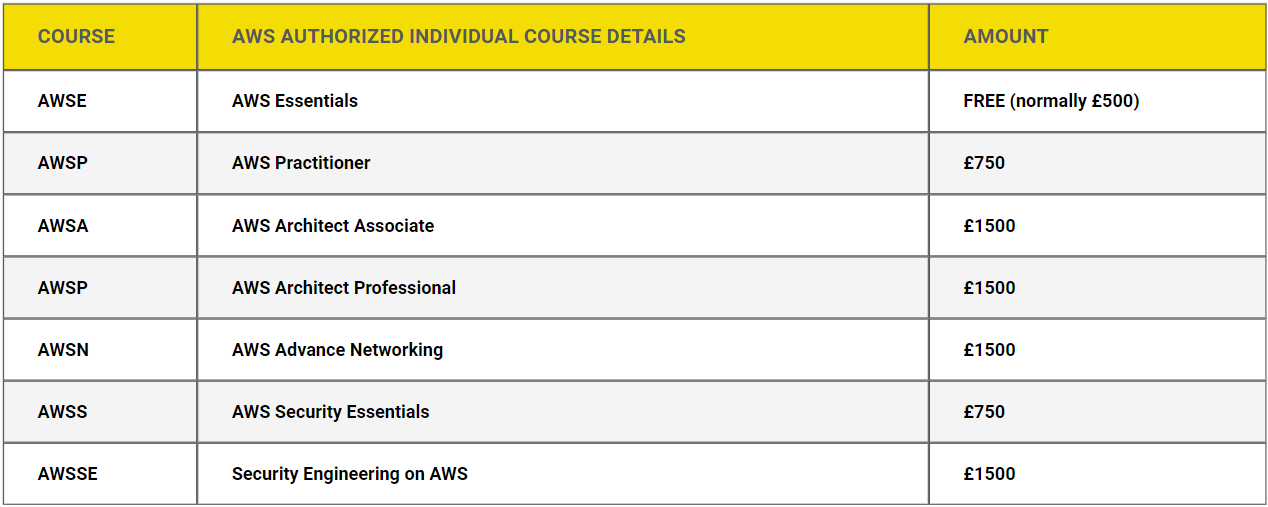Select the FREE (normally £500) amount
Viewport: 1268px width, 507px height.
[x=1052, y=101]
